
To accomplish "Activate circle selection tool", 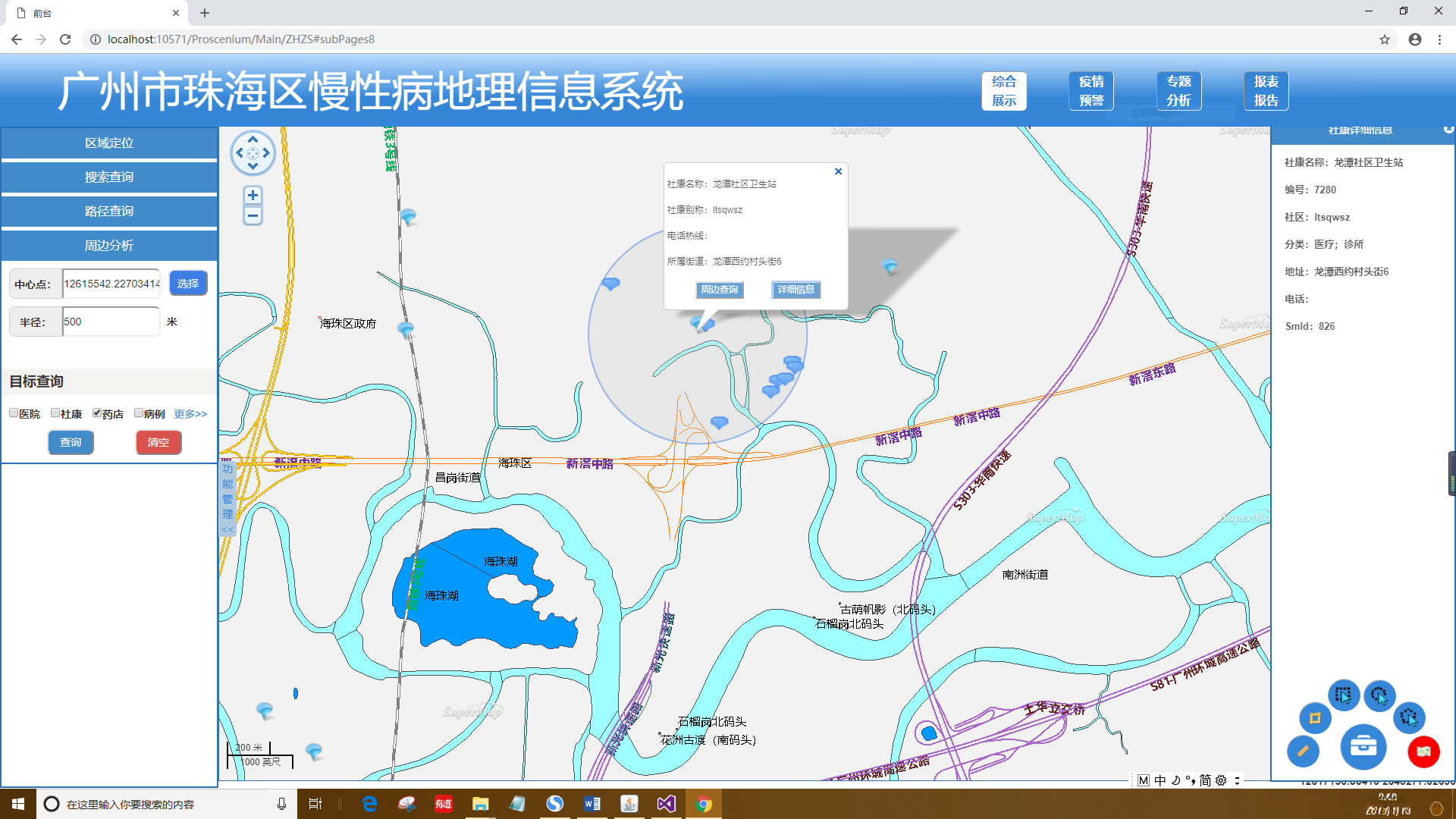I will click(1379, 695).
